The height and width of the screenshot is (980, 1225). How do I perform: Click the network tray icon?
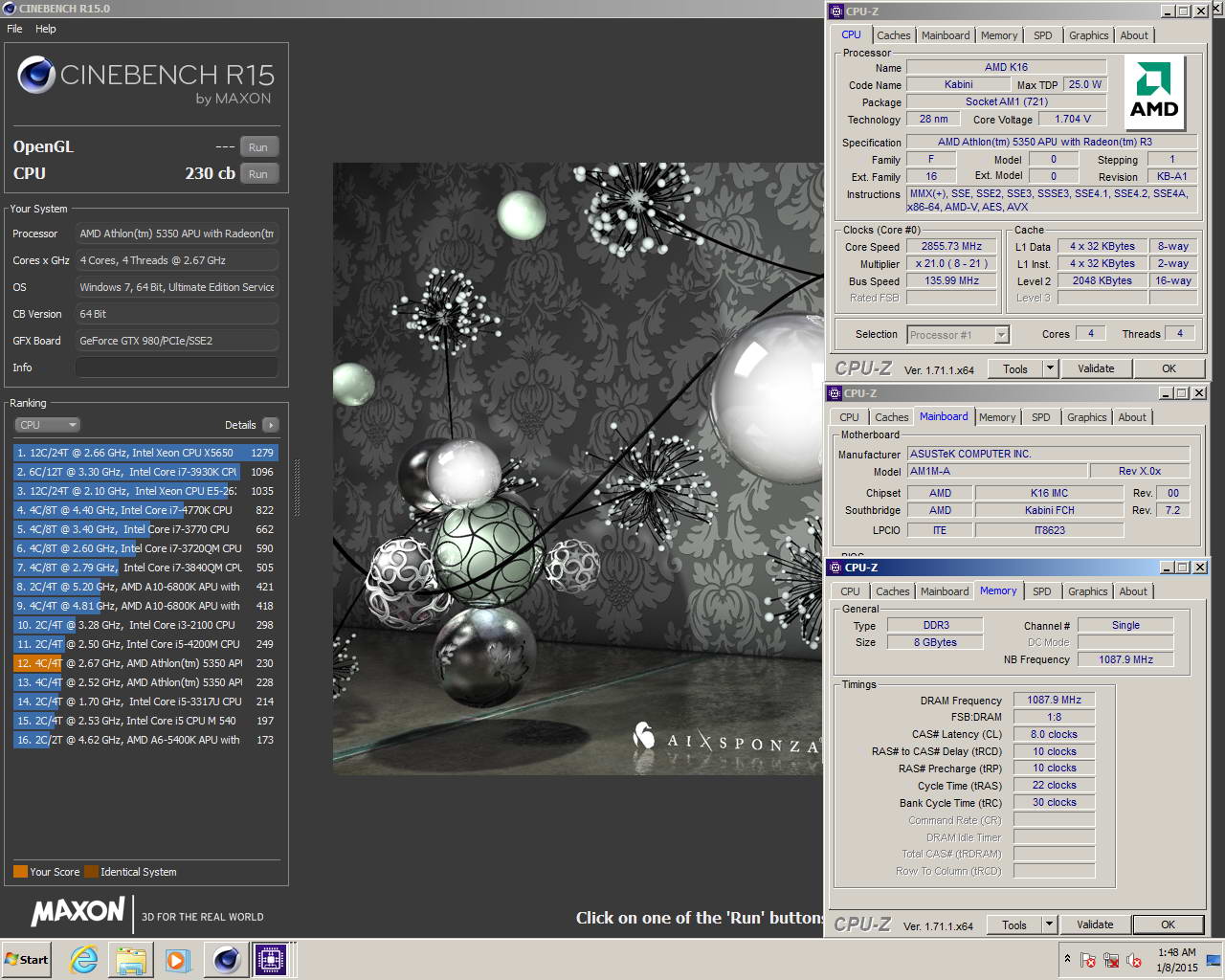[x=1111, y=960]
